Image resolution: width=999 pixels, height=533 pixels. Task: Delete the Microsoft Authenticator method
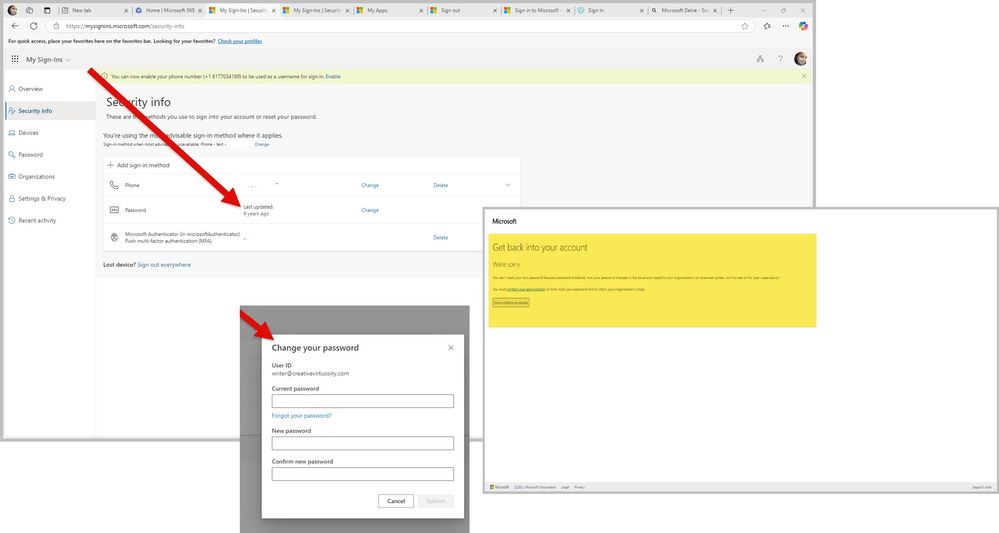click(440, 238)
